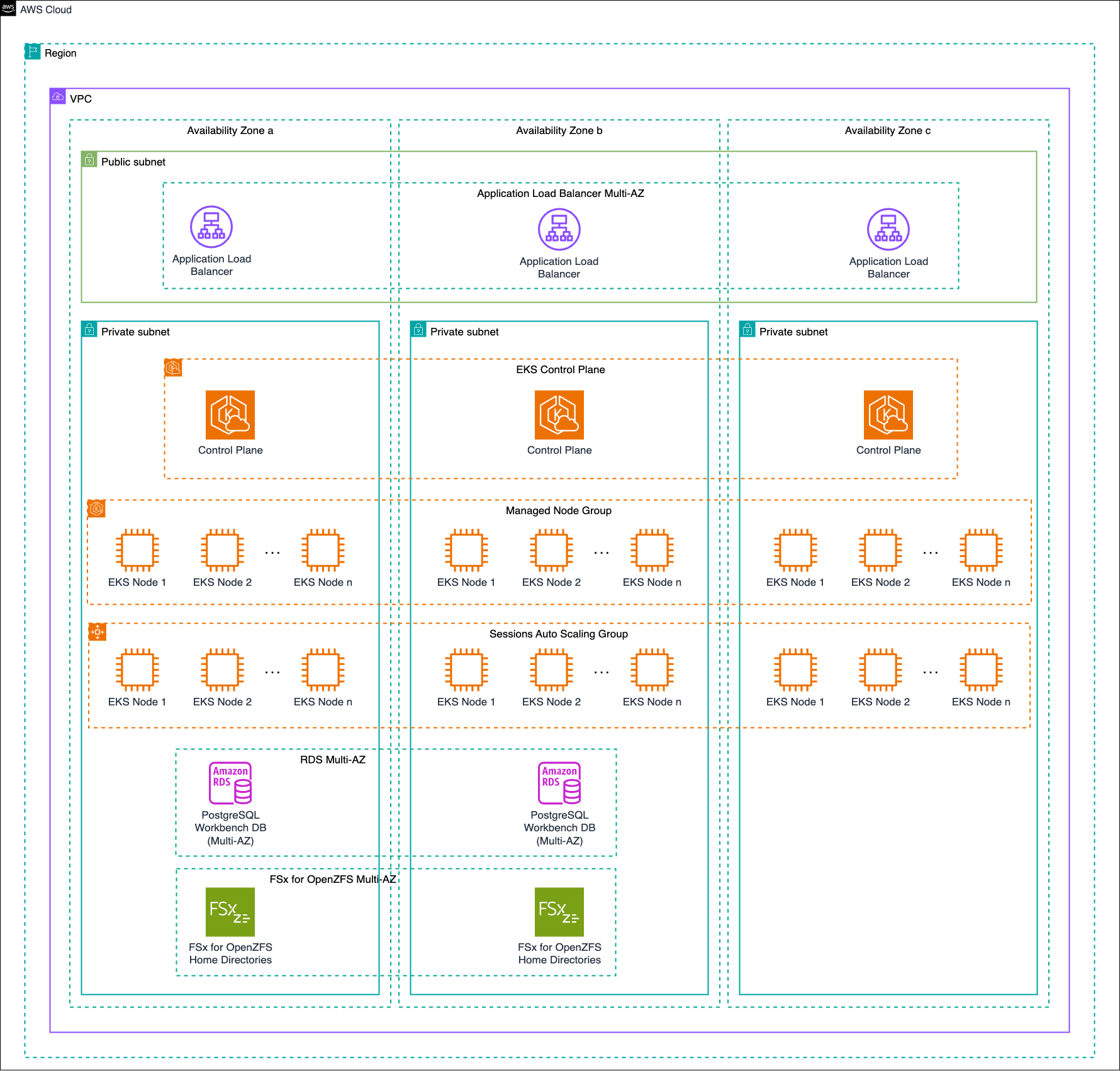Select Control Plane icon in Zone c
This screenshot has height=1071, width=1120.
888,415
